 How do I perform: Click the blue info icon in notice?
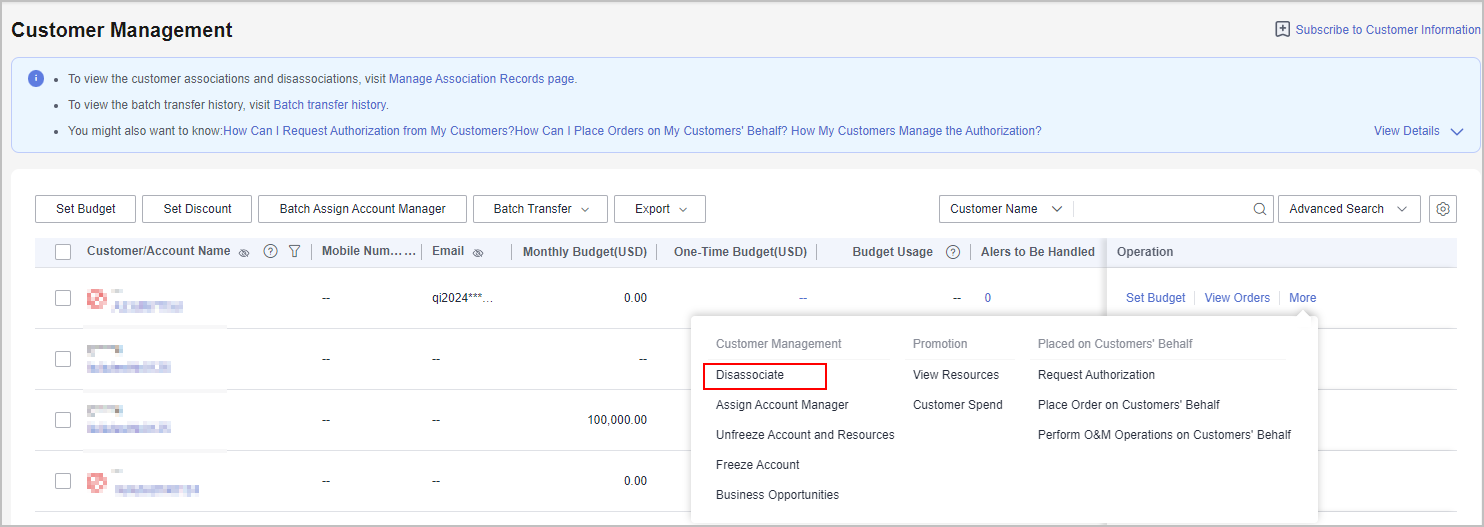(36, 78)
